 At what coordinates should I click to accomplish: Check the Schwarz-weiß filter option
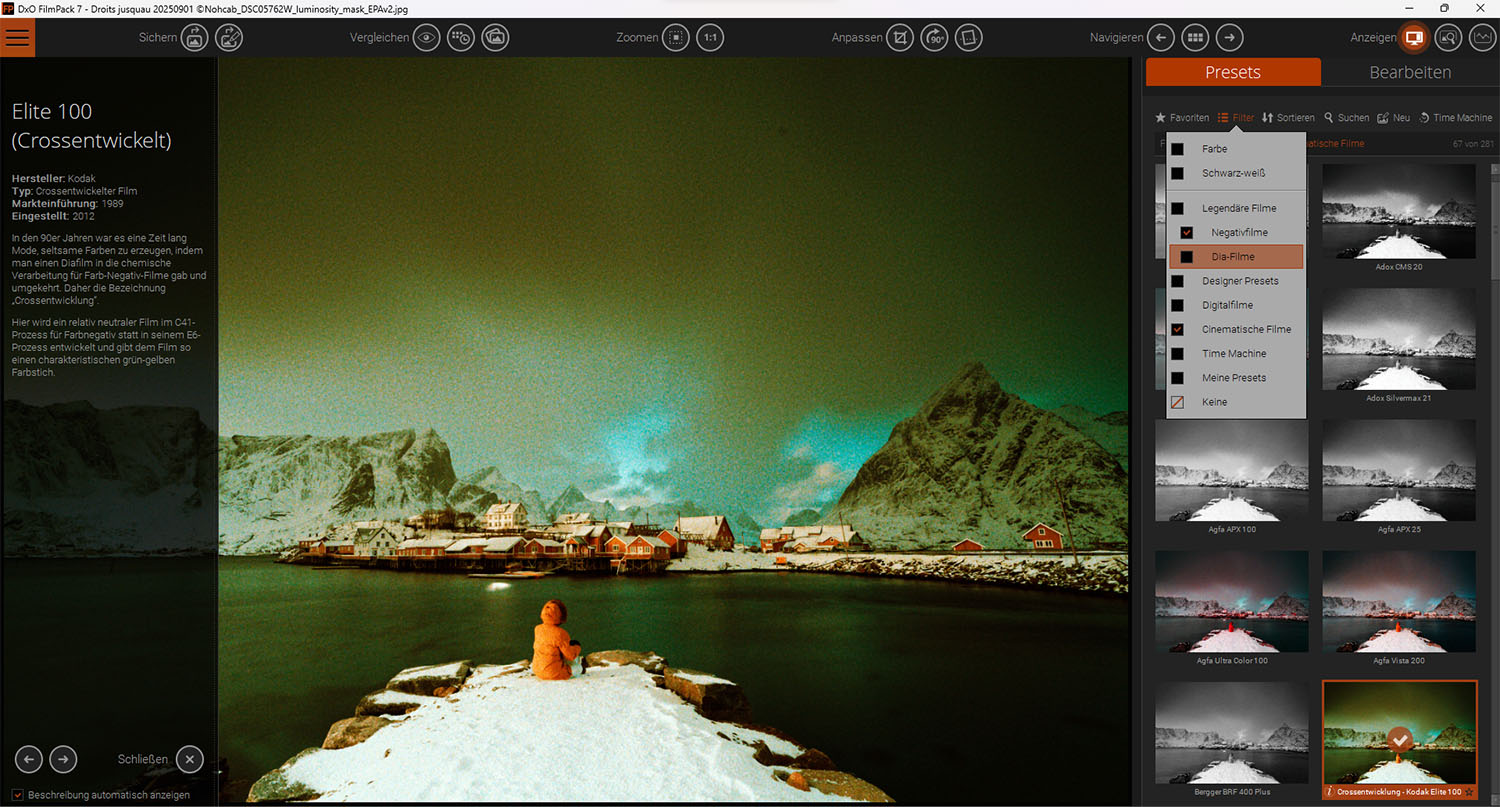pos(1178,174)
